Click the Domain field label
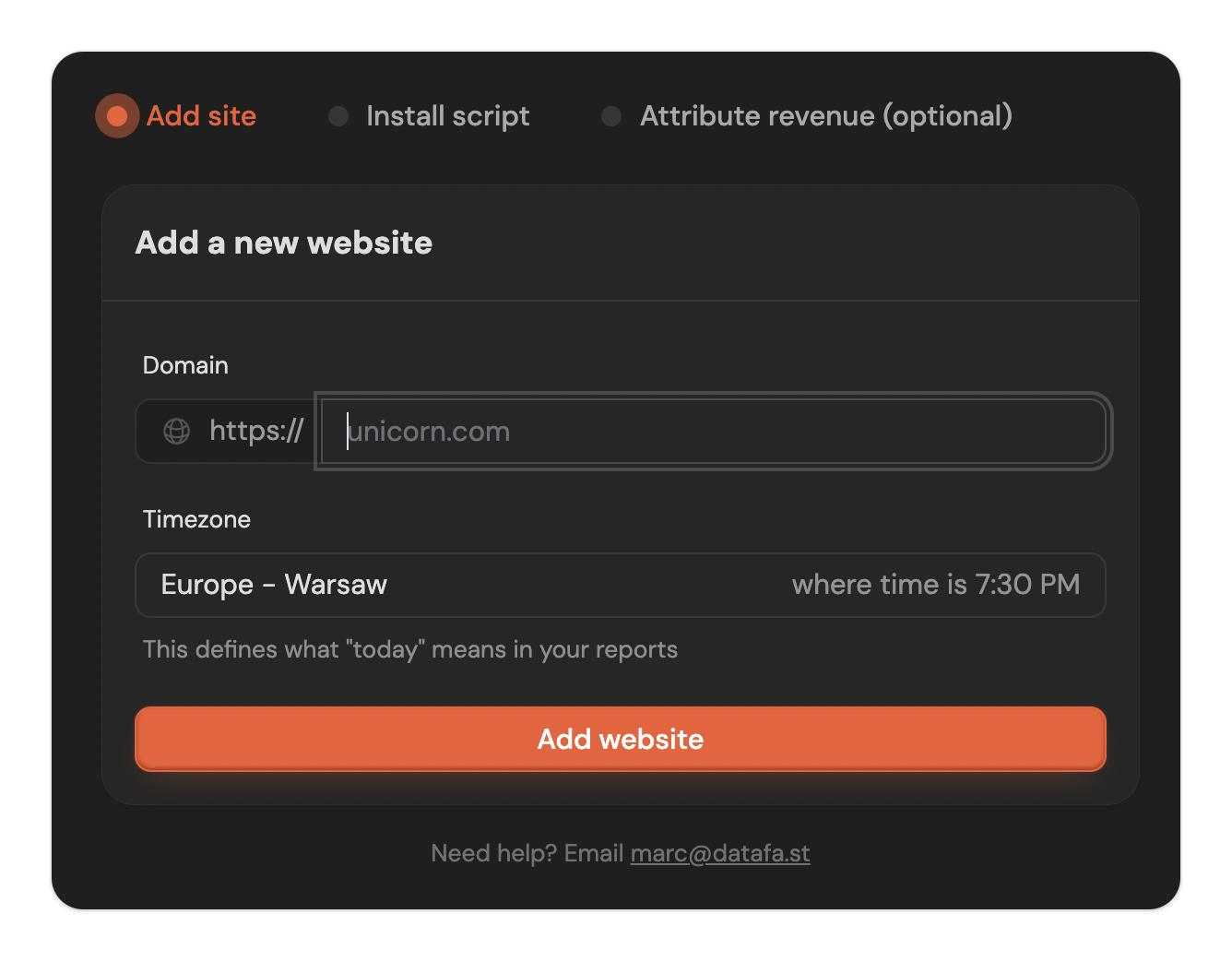The width and height of the screenshot is (1232, 961). click(x=185, y=365)
